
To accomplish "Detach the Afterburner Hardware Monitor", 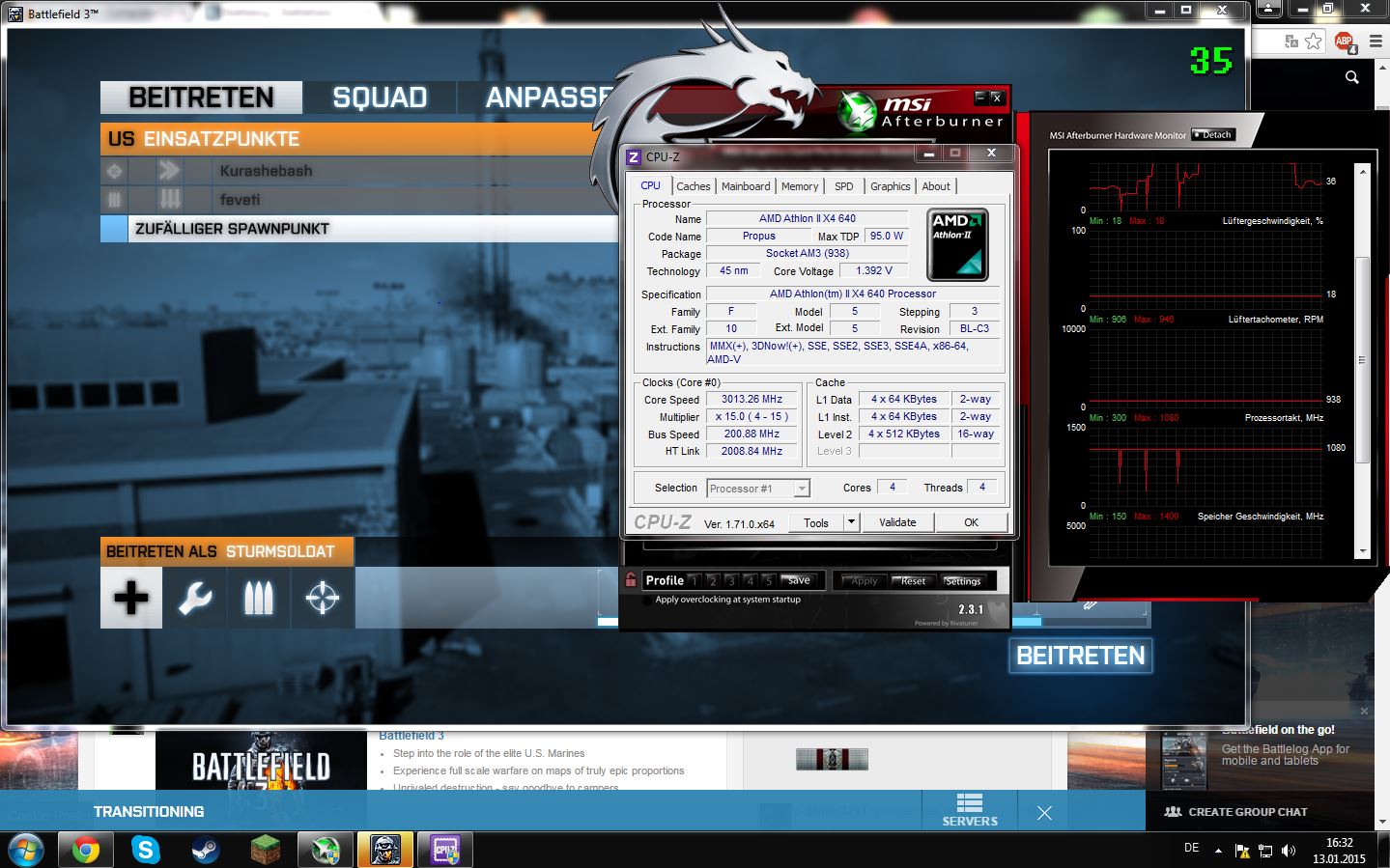I will tap(1213, 135).
